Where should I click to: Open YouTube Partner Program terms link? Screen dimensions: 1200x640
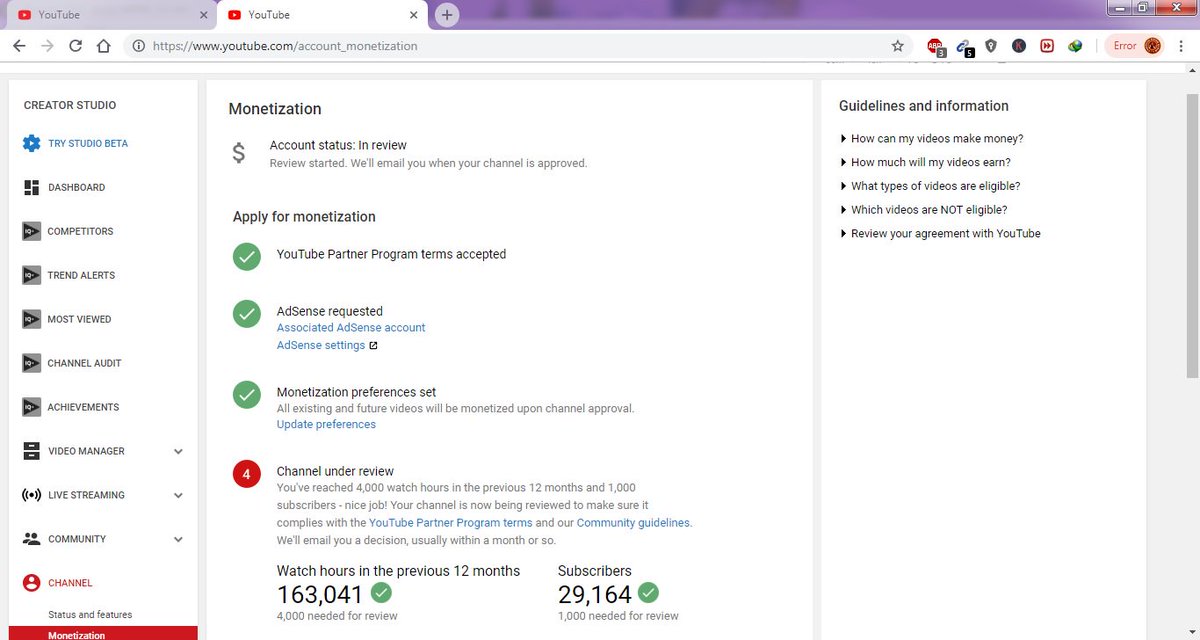(x=450, y=523)
